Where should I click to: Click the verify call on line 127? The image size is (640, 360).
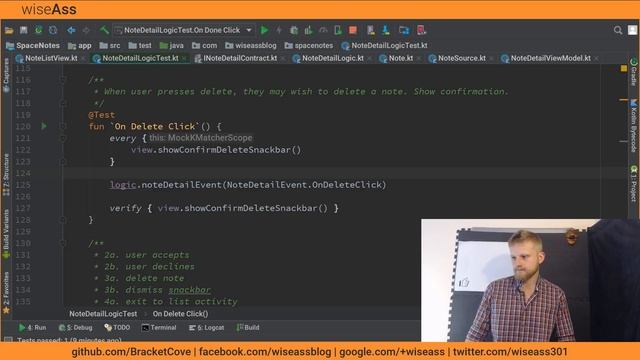pyautogui.click(x=125, y=209)
